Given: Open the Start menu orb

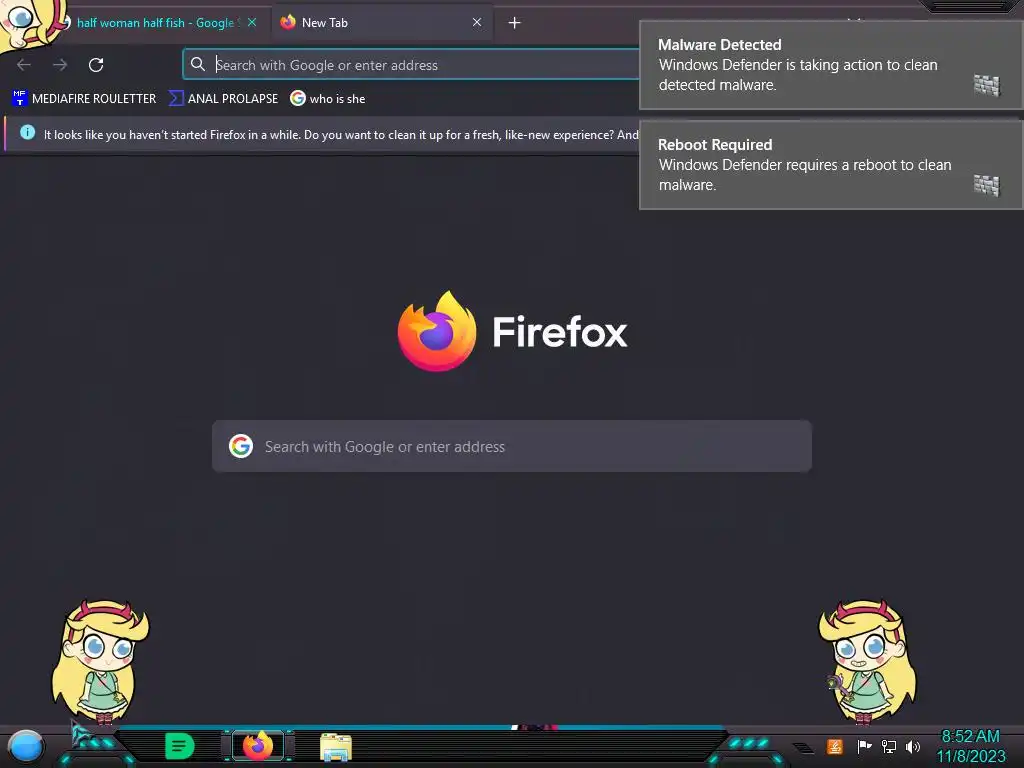Looking at the screenshot, I should tap(26, 747).
